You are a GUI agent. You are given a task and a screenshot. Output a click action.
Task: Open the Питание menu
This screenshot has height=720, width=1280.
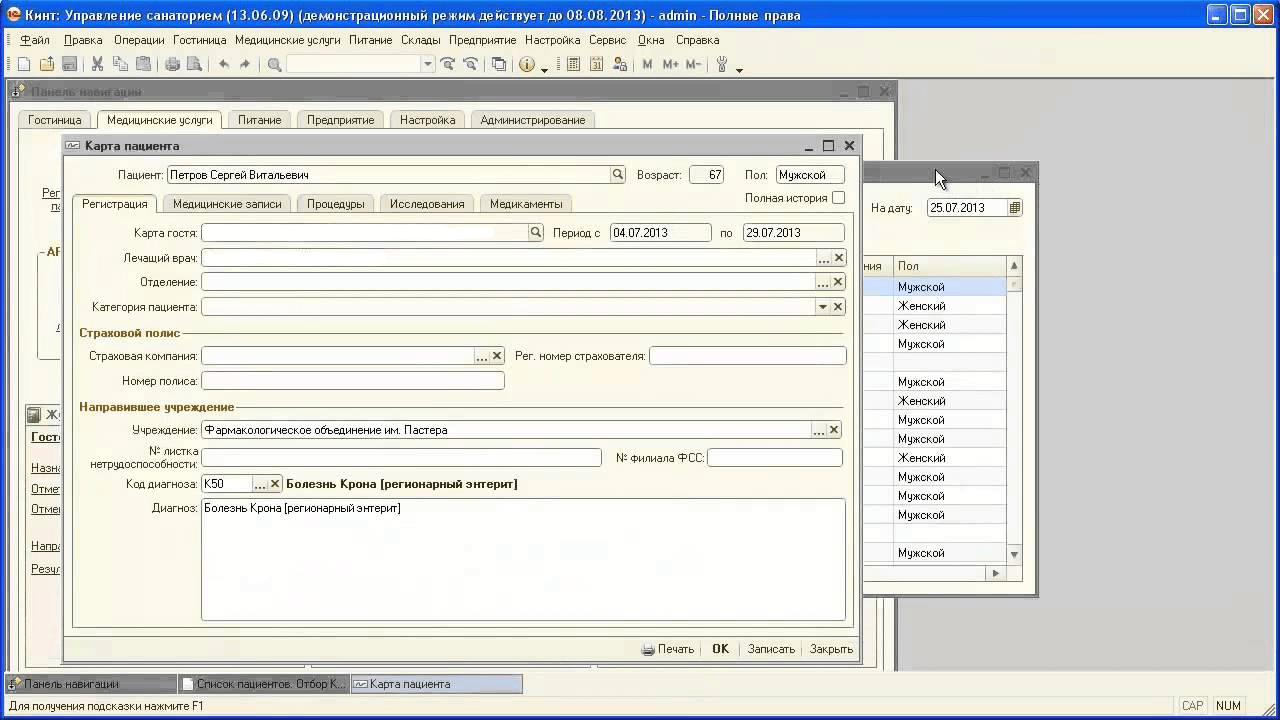click(370, 40)
